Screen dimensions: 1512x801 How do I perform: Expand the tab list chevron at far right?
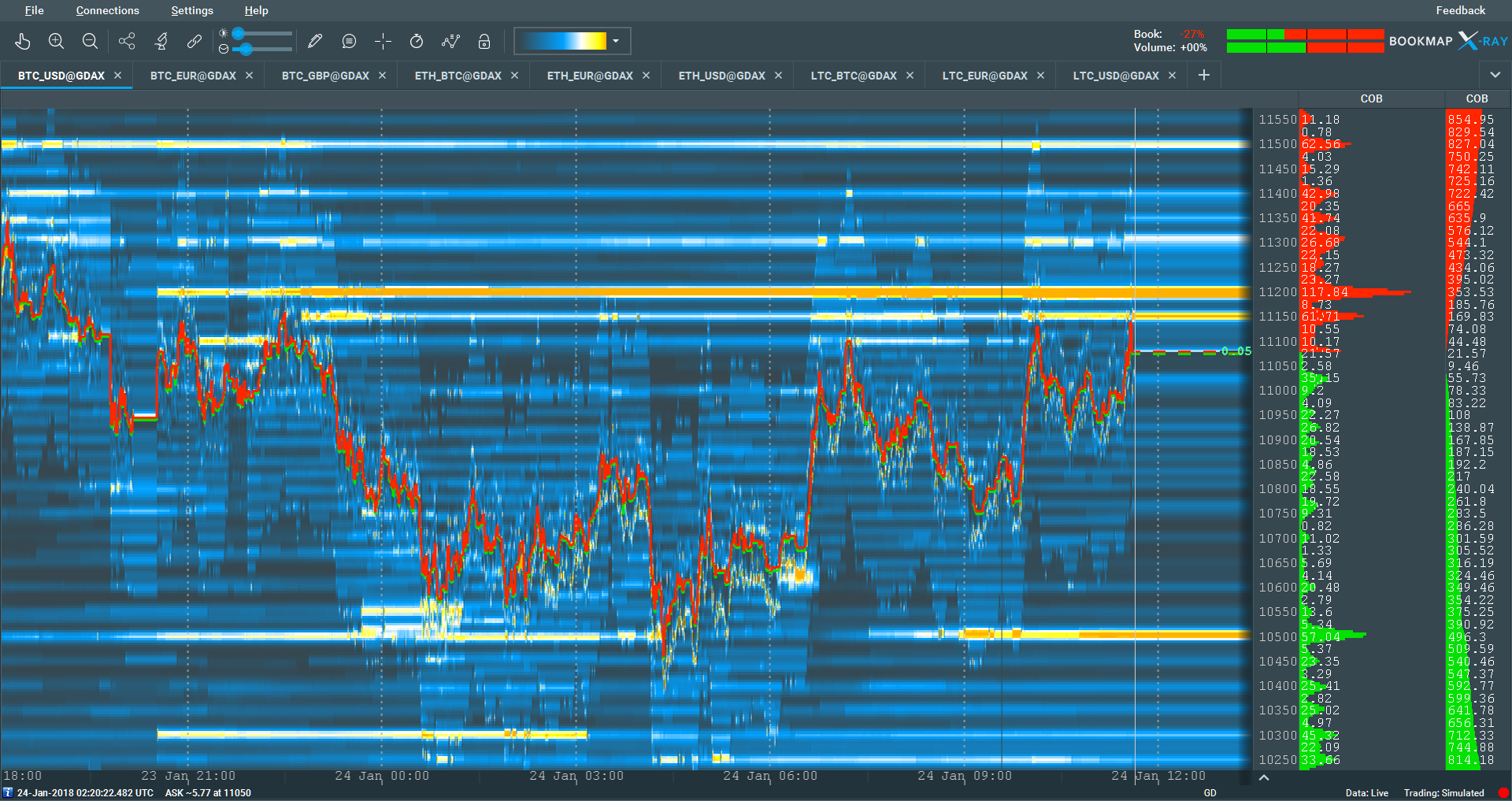pyautogui.click(x=1495, y=75)
